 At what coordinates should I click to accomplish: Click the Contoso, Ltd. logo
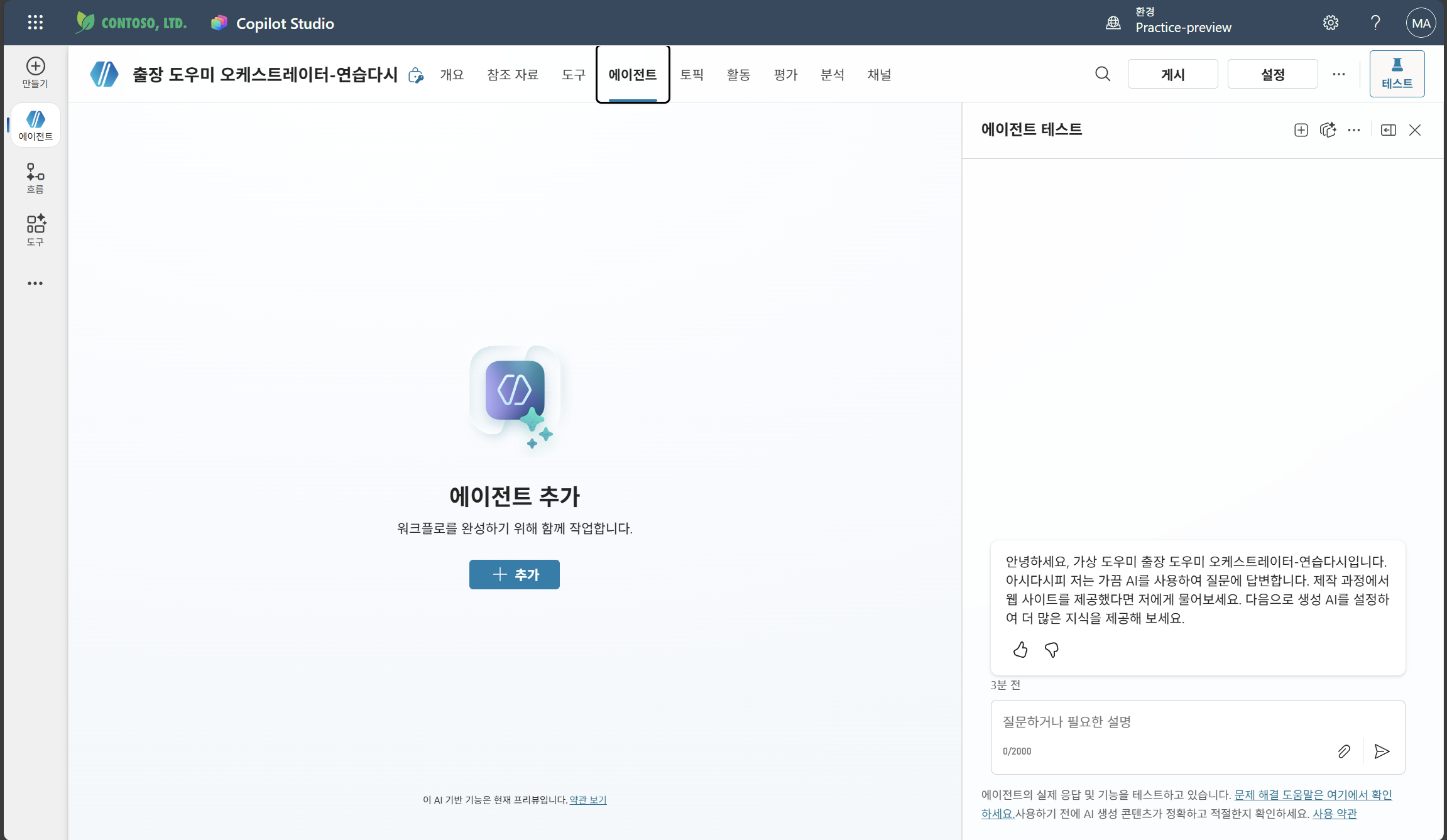point(131,23)
